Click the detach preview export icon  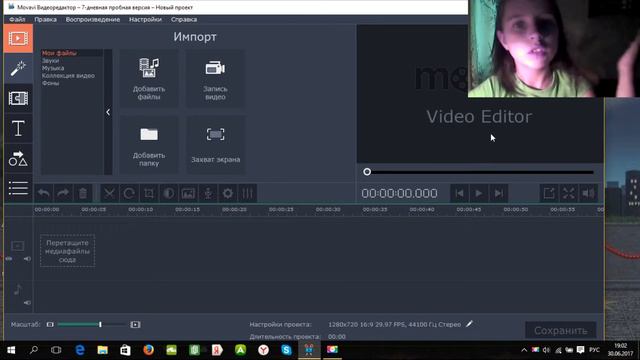pos(549,193)
